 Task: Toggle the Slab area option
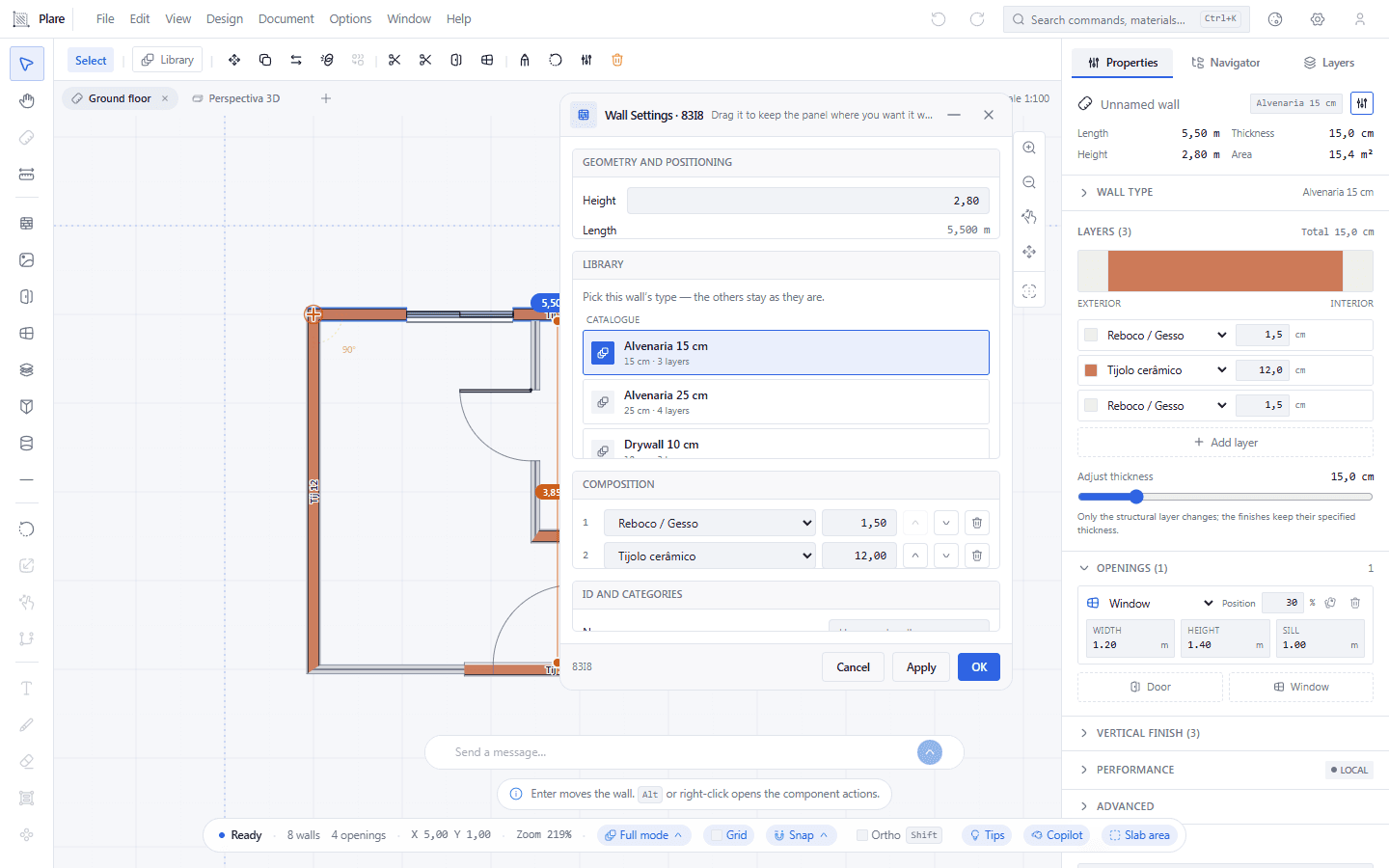1140,835
